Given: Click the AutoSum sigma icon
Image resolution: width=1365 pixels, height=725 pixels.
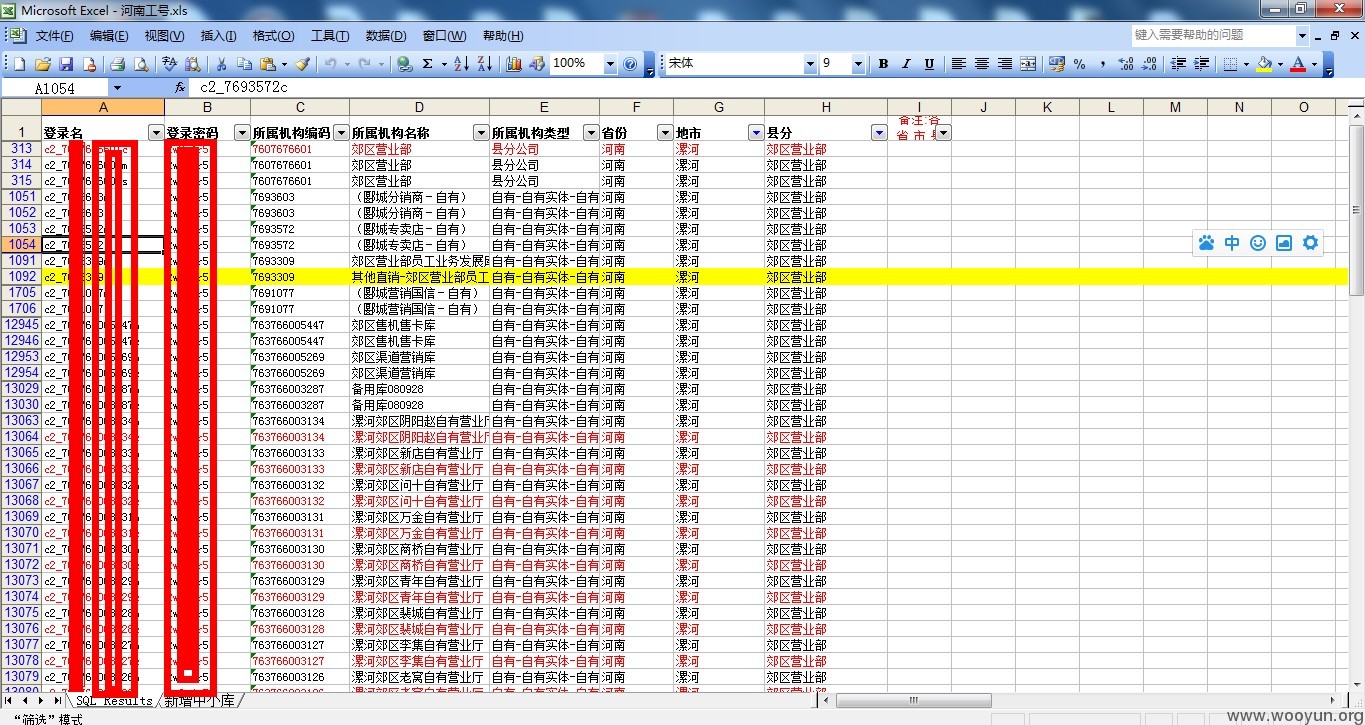Looking at the screenshot, I should pyautogui.click(x=428, y=64).
